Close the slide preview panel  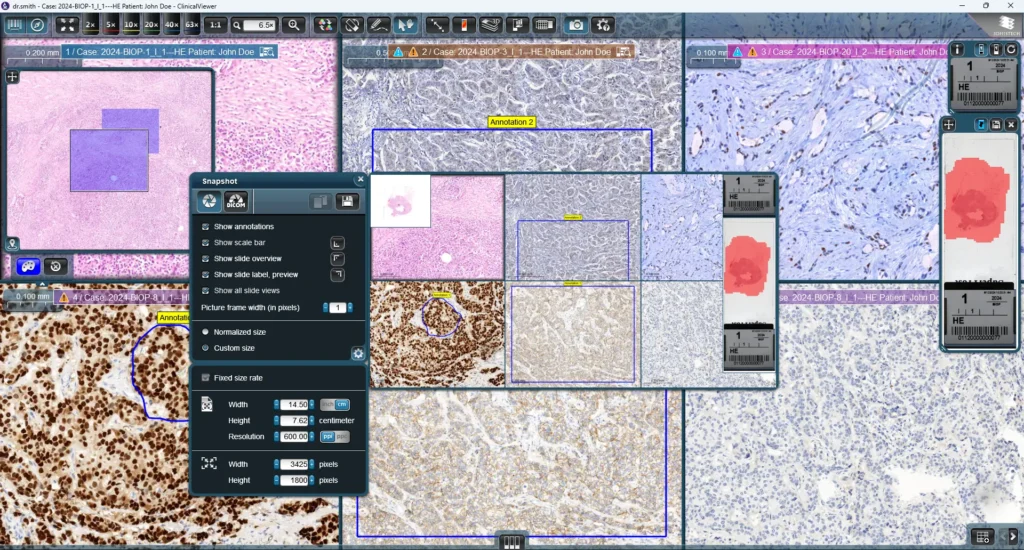pos(1011,124)
